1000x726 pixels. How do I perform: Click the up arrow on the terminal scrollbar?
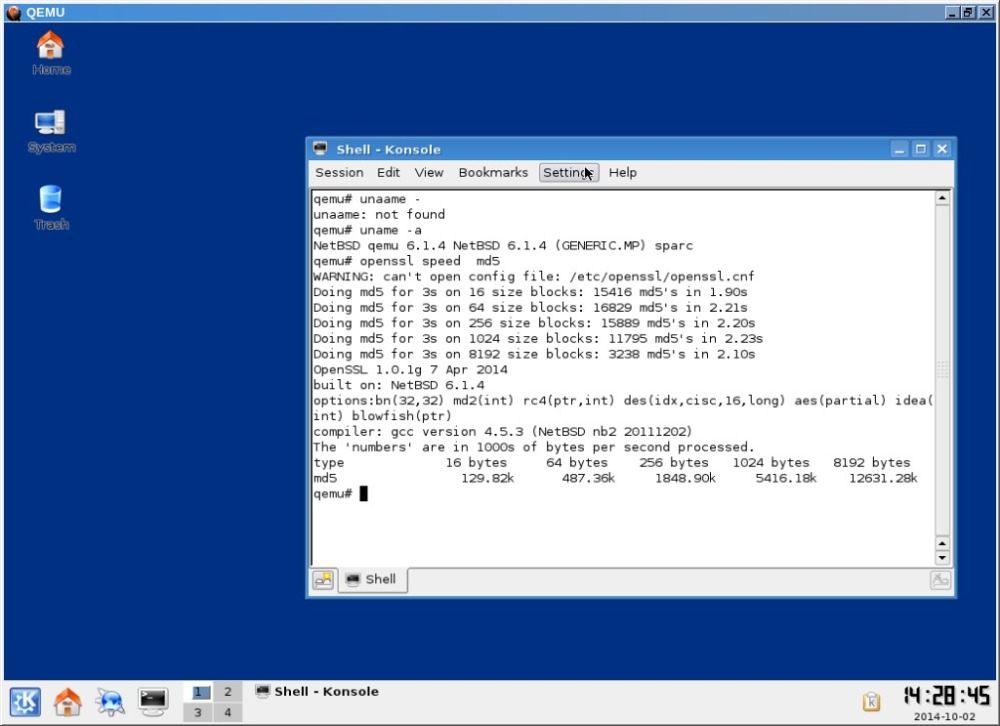941,196
